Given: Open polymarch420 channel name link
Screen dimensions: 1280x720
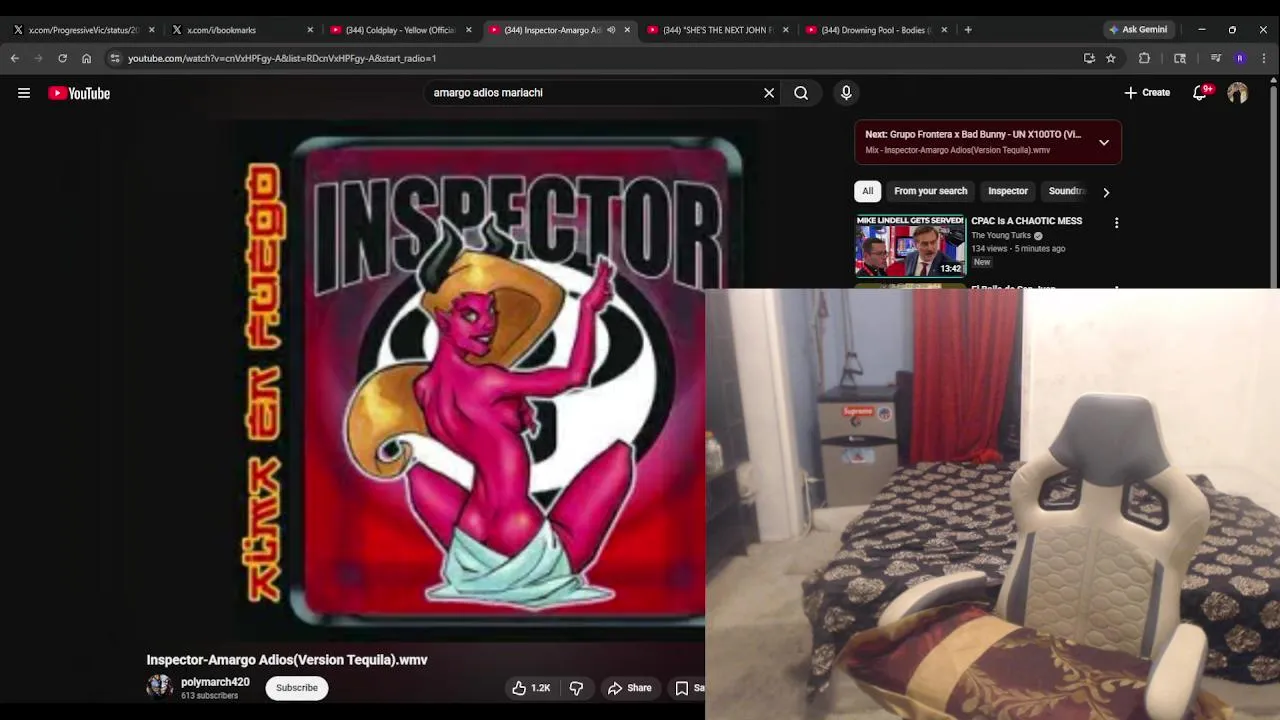Looking at the screenshot, I should 215,682.
